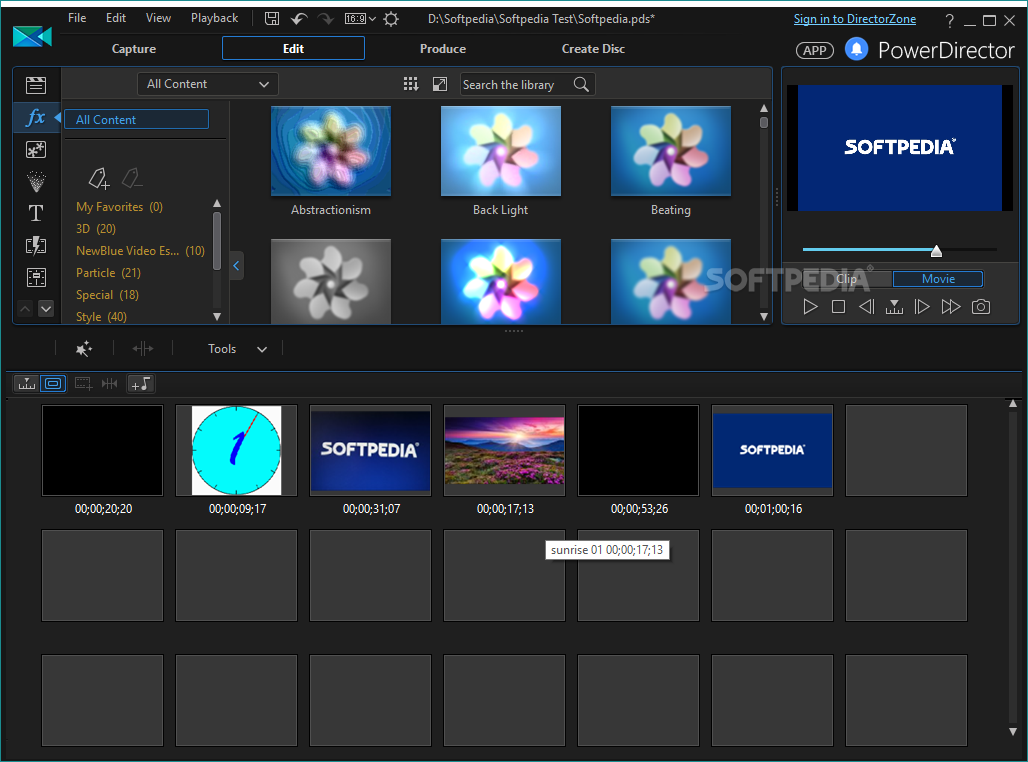Select Clip preview mode
The image size is (1028, 762).
click(846, 279)
